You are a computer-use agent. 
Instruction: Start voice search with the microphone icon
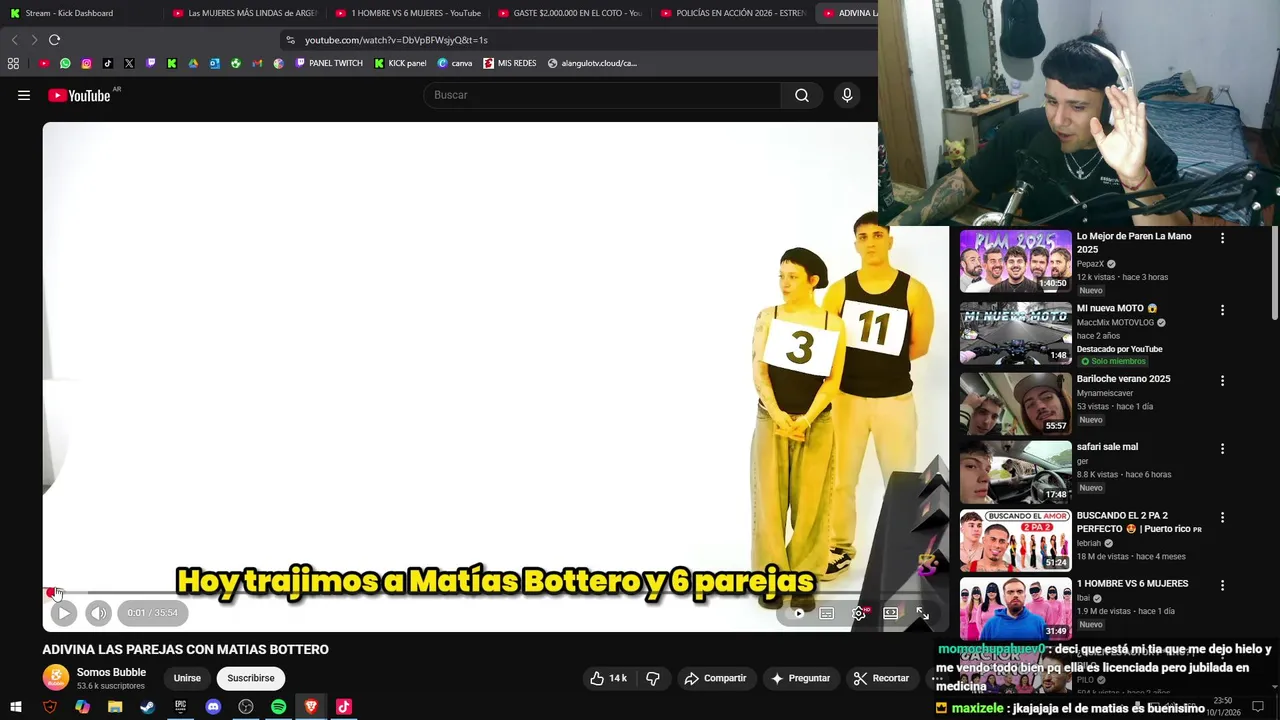pos(847,95)
